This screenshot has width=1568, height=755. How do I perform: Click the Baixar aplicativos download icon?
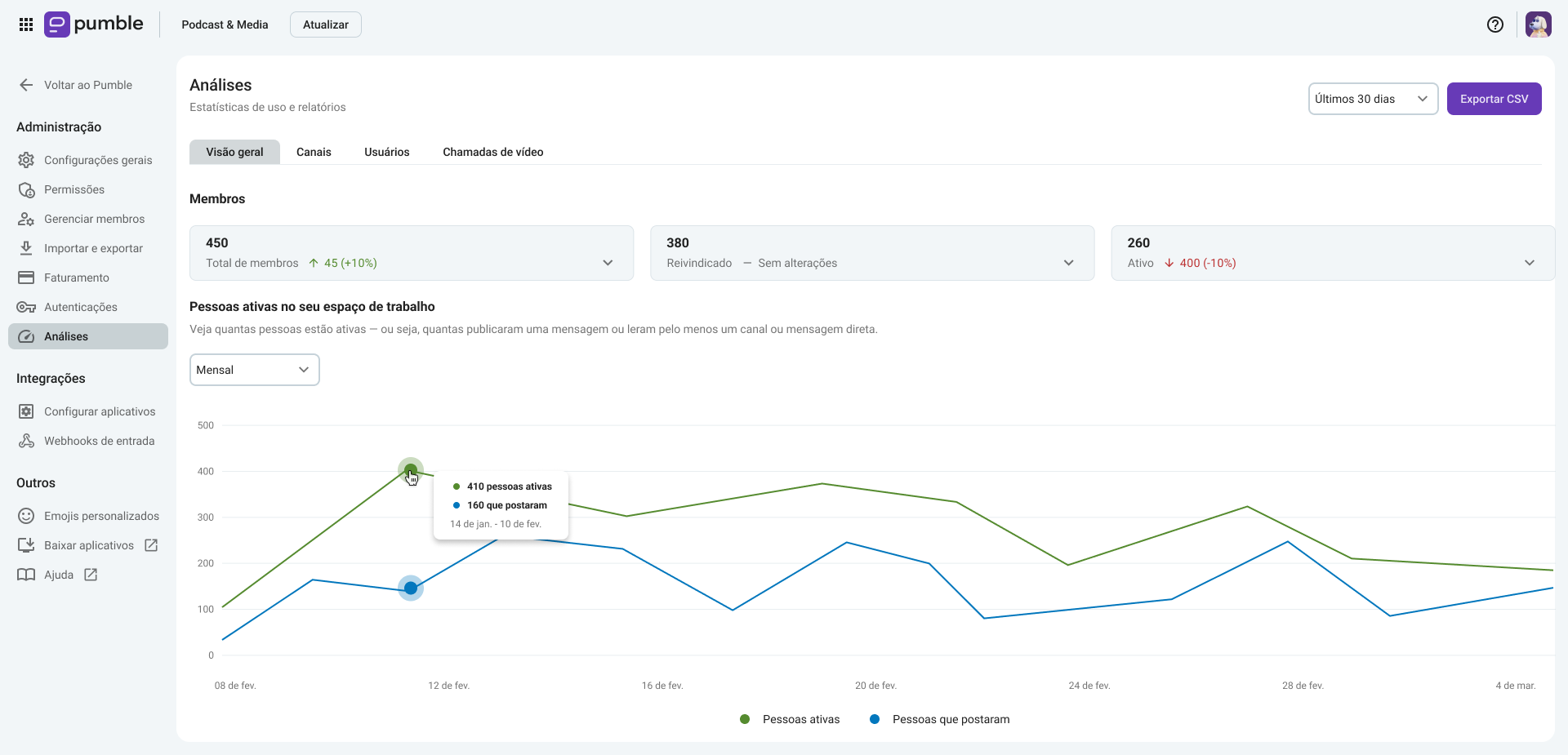(26, 545)
